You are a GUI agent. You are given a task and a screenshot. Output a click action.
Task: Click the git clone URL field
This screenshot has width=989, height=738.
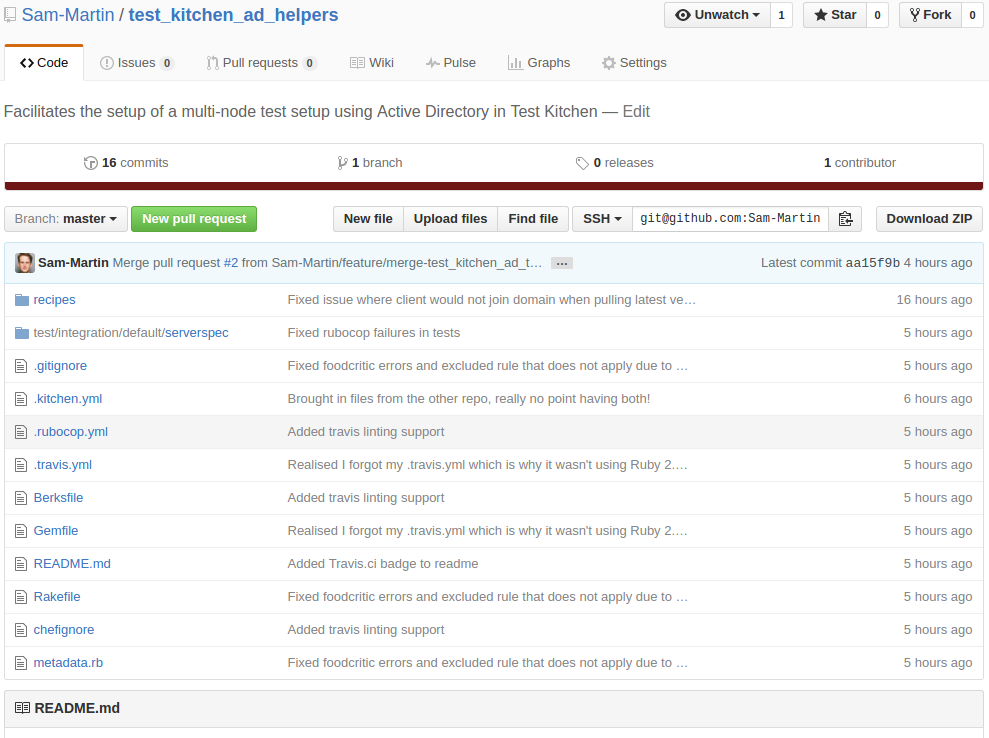point(730,219)
